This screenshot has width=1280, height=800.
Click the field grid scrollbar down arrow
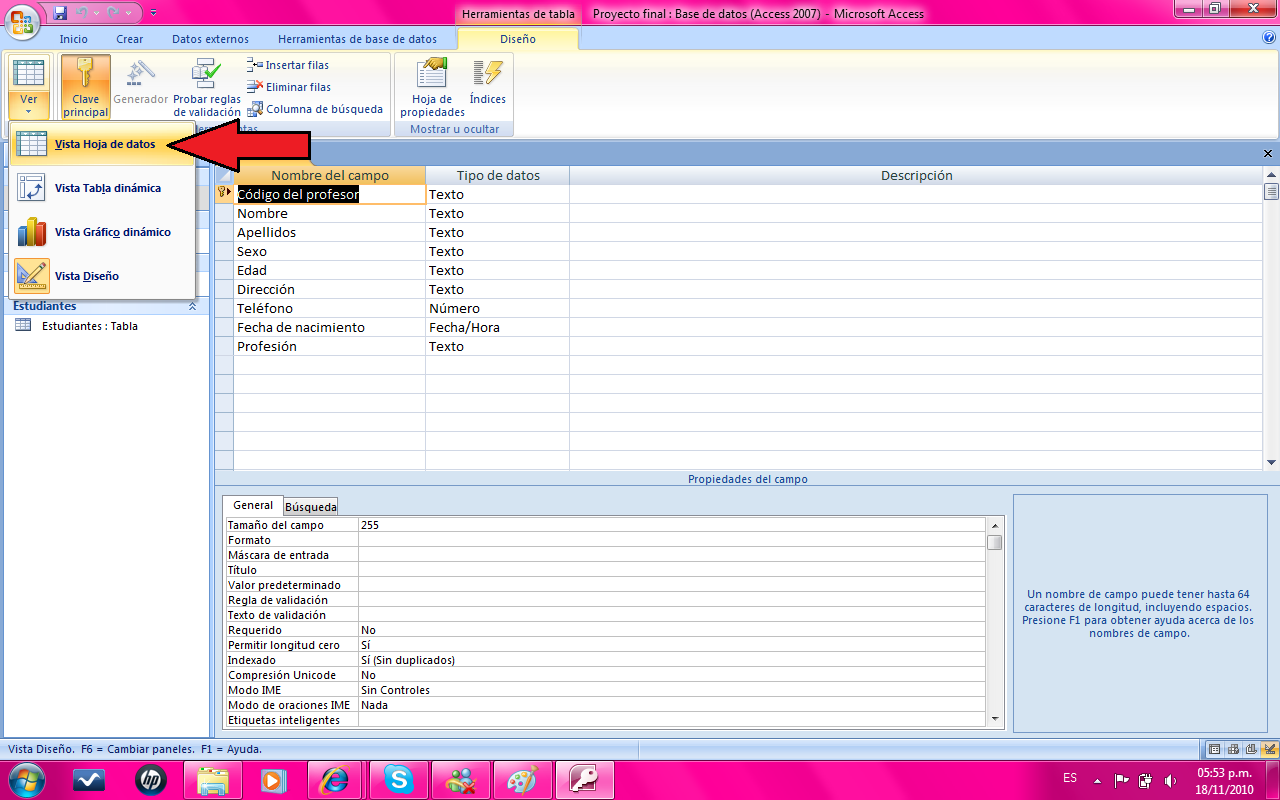click(1271, 463)
